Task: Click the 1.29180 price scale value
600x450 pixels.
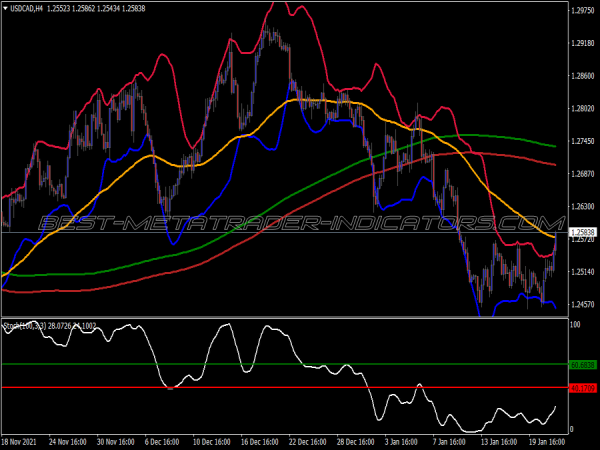Action: [582, 43]
